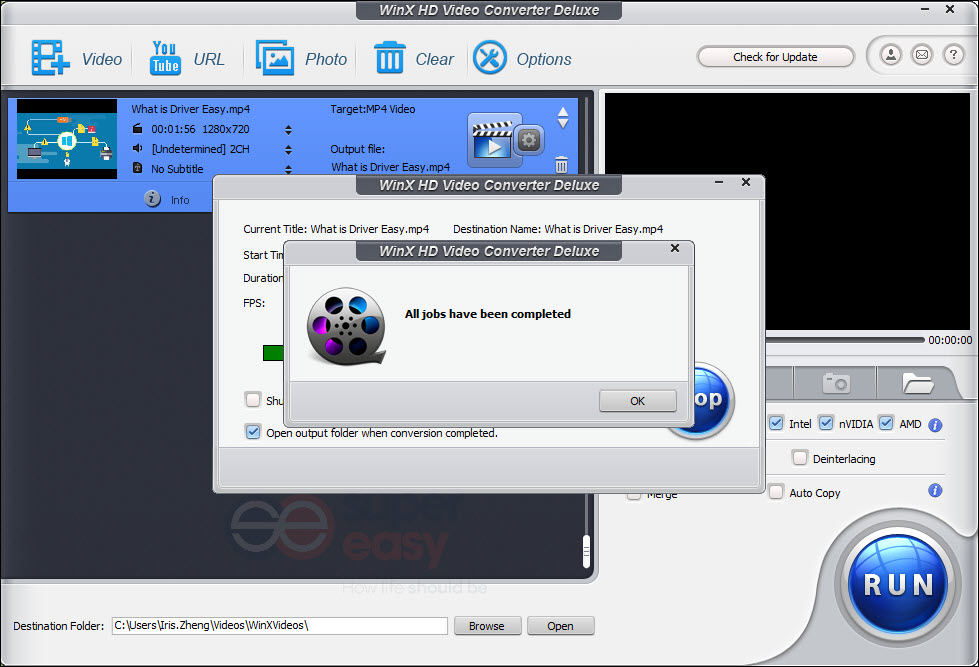The width and height of the screenshot is (979, 667).
Task: Minimize the conversion progress window
Action: point(719,182)
